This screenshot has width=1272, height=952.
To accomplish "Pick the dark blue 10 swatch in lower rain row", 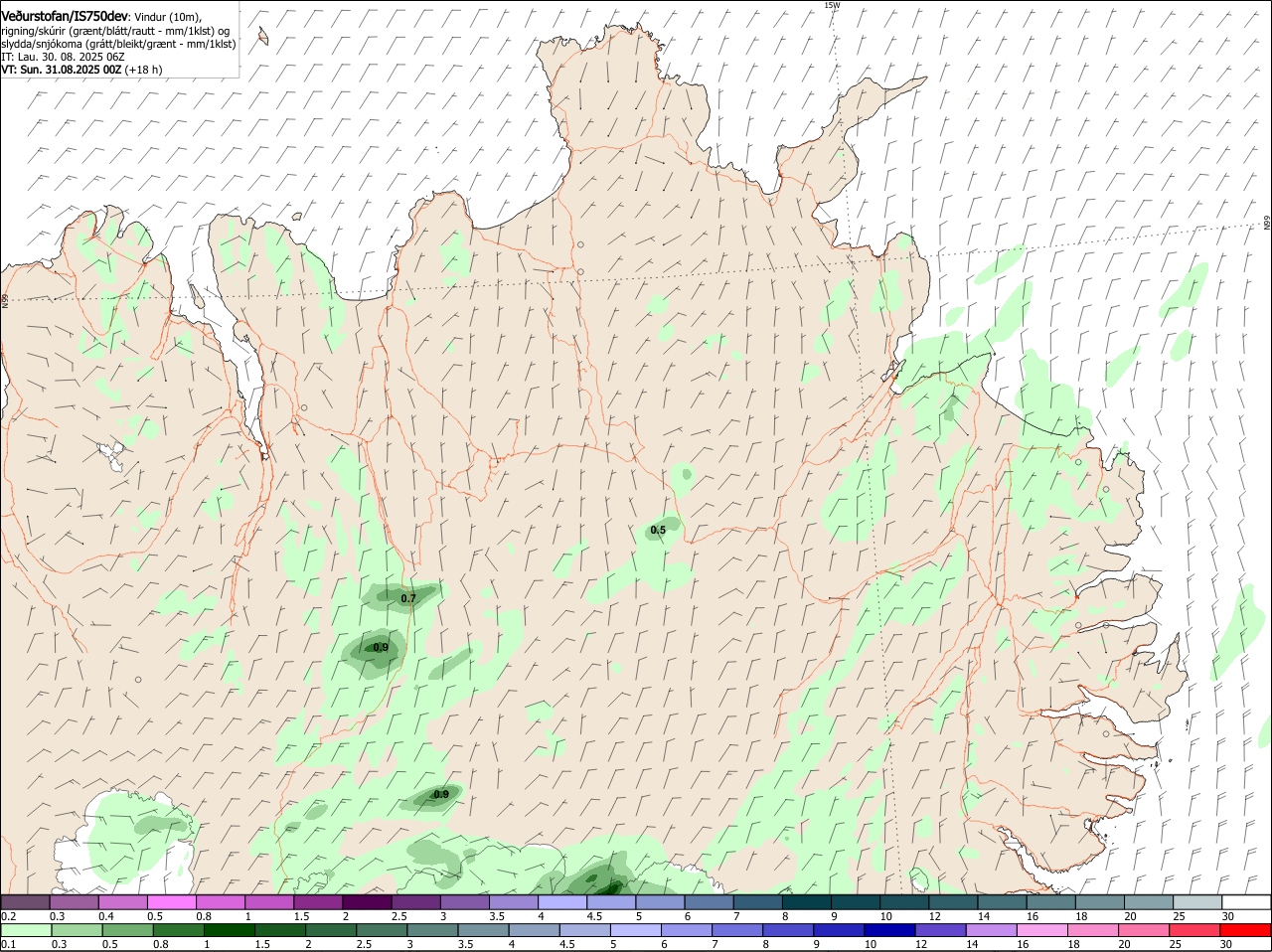I will coord(889,930).
